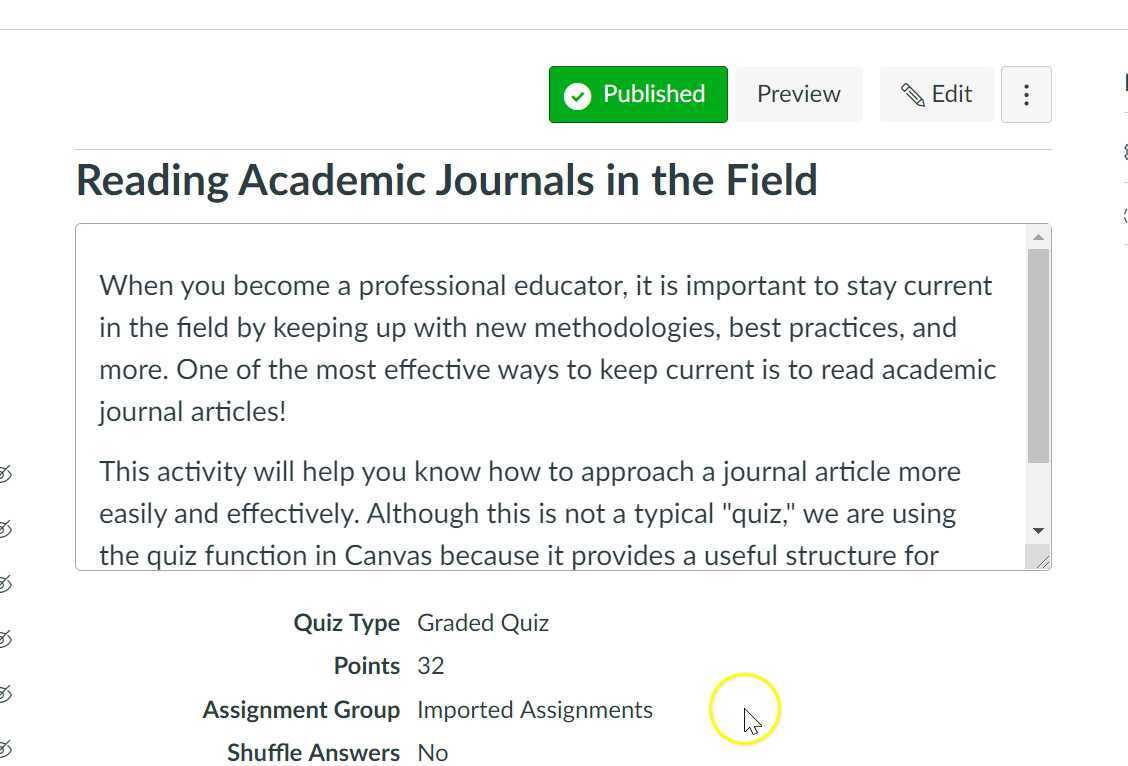Click the title Reading Academic Journals in the Field
The image size is (1128, 766).
click(447, 180)
